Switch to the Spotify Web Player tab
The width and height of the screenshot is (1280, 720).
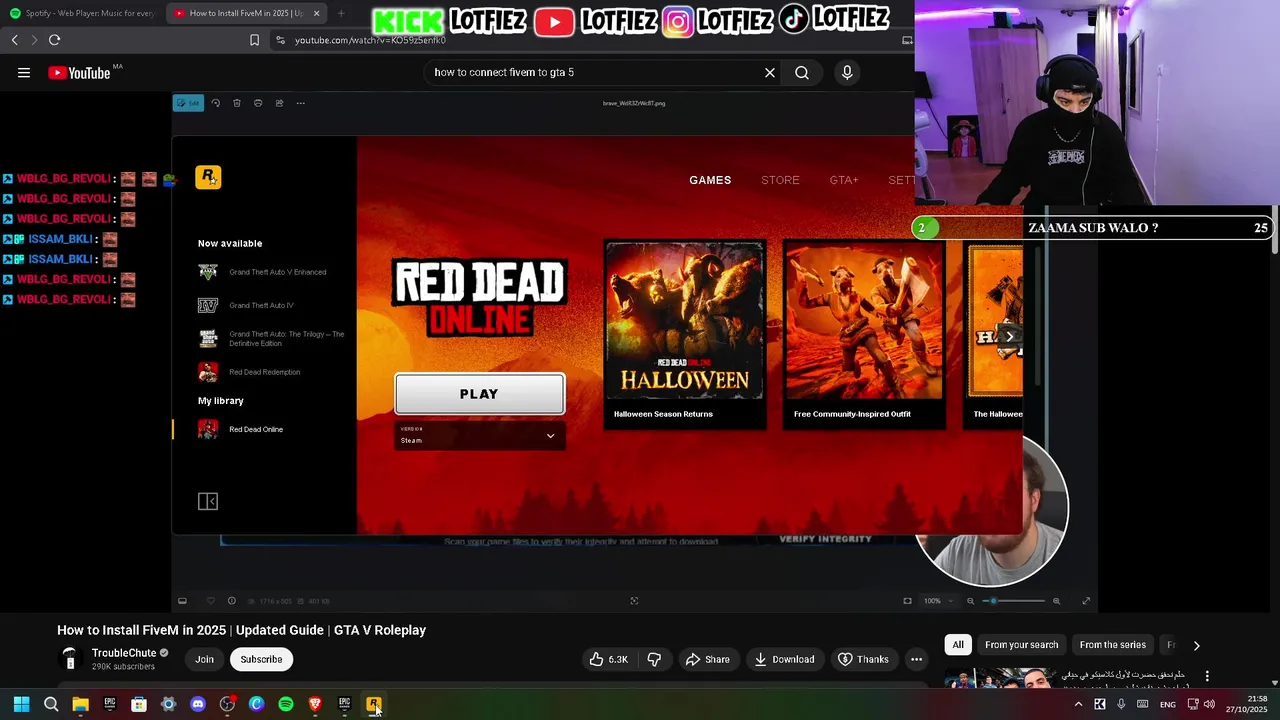pos(81,13)
